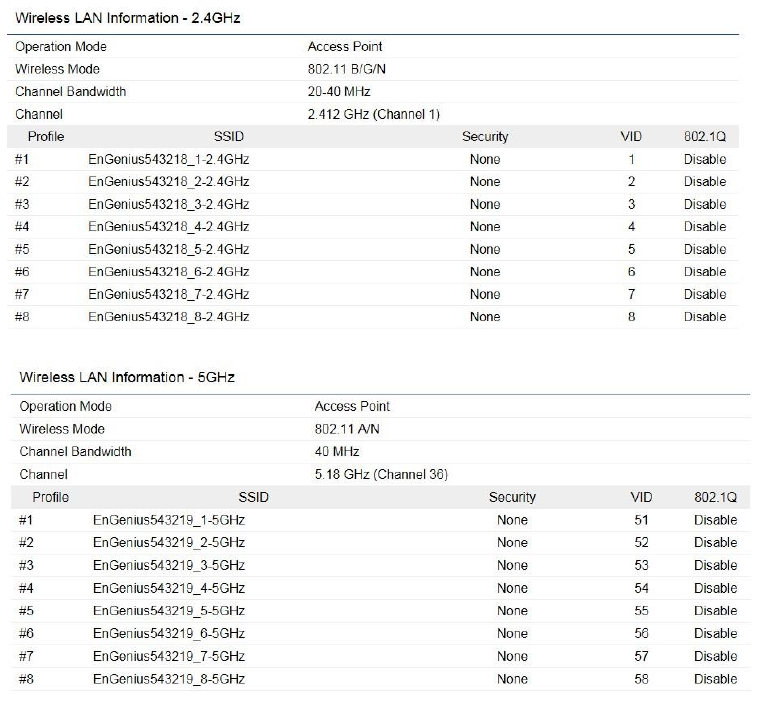Select SSID EnGenius543219_8-5GHz

point(169,679)
